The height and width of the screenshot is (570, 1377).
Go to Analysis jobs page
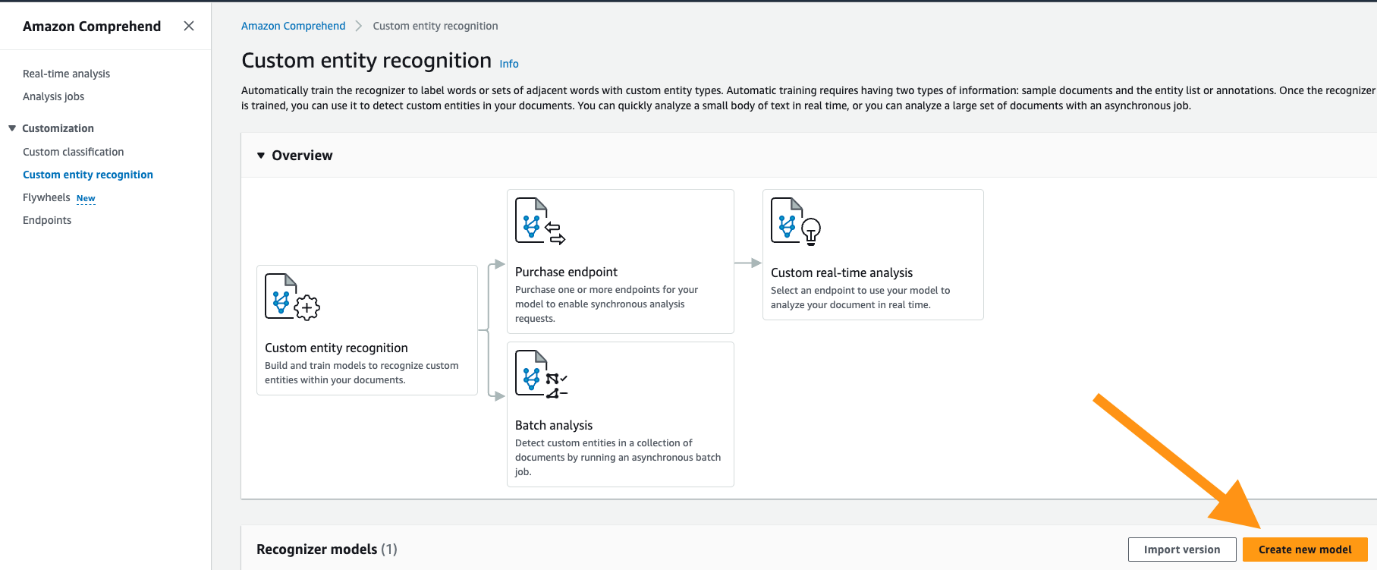point(53,97)
